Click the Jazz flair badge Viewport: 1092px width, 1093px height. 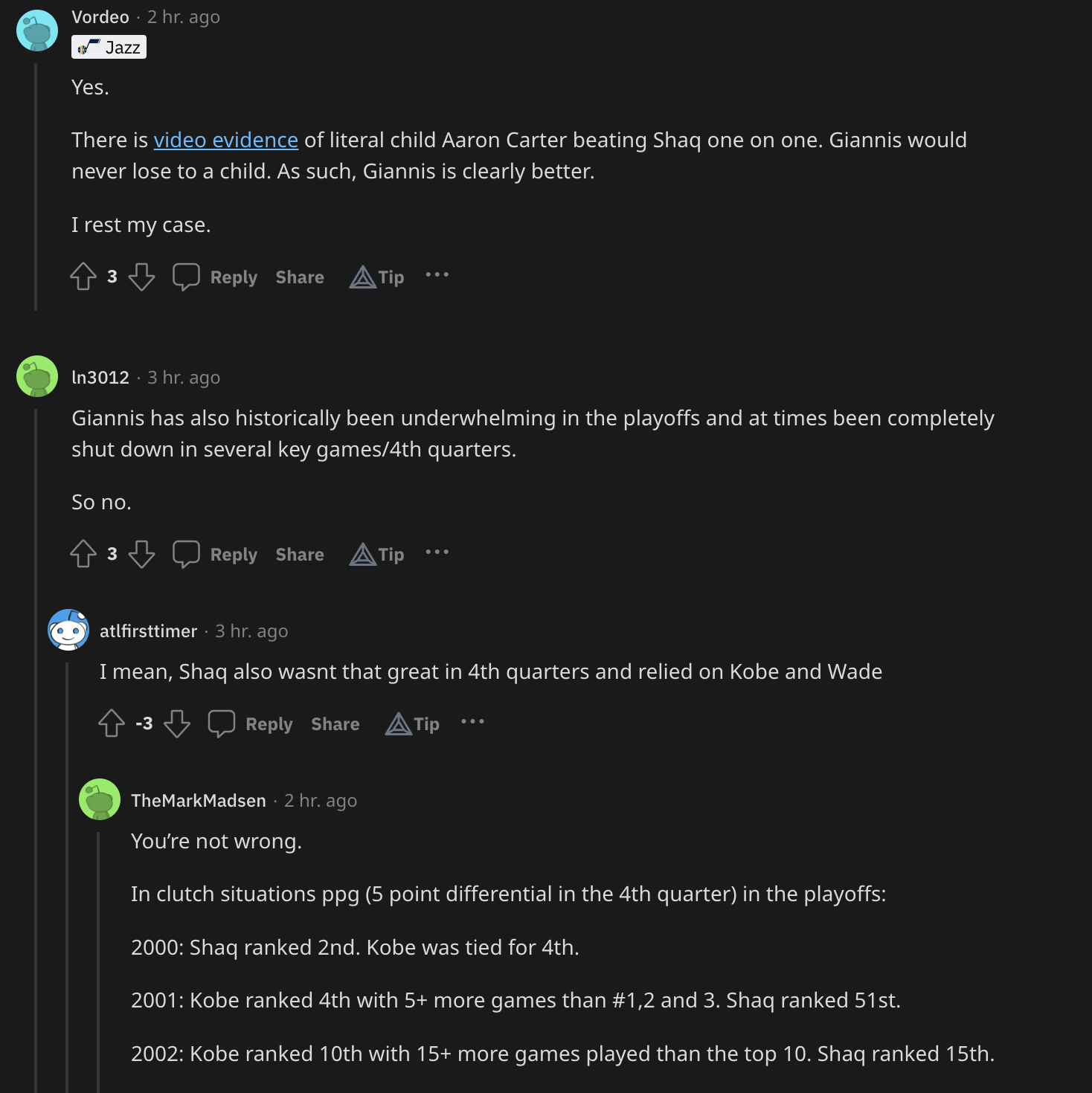click(x=109, y=48)
